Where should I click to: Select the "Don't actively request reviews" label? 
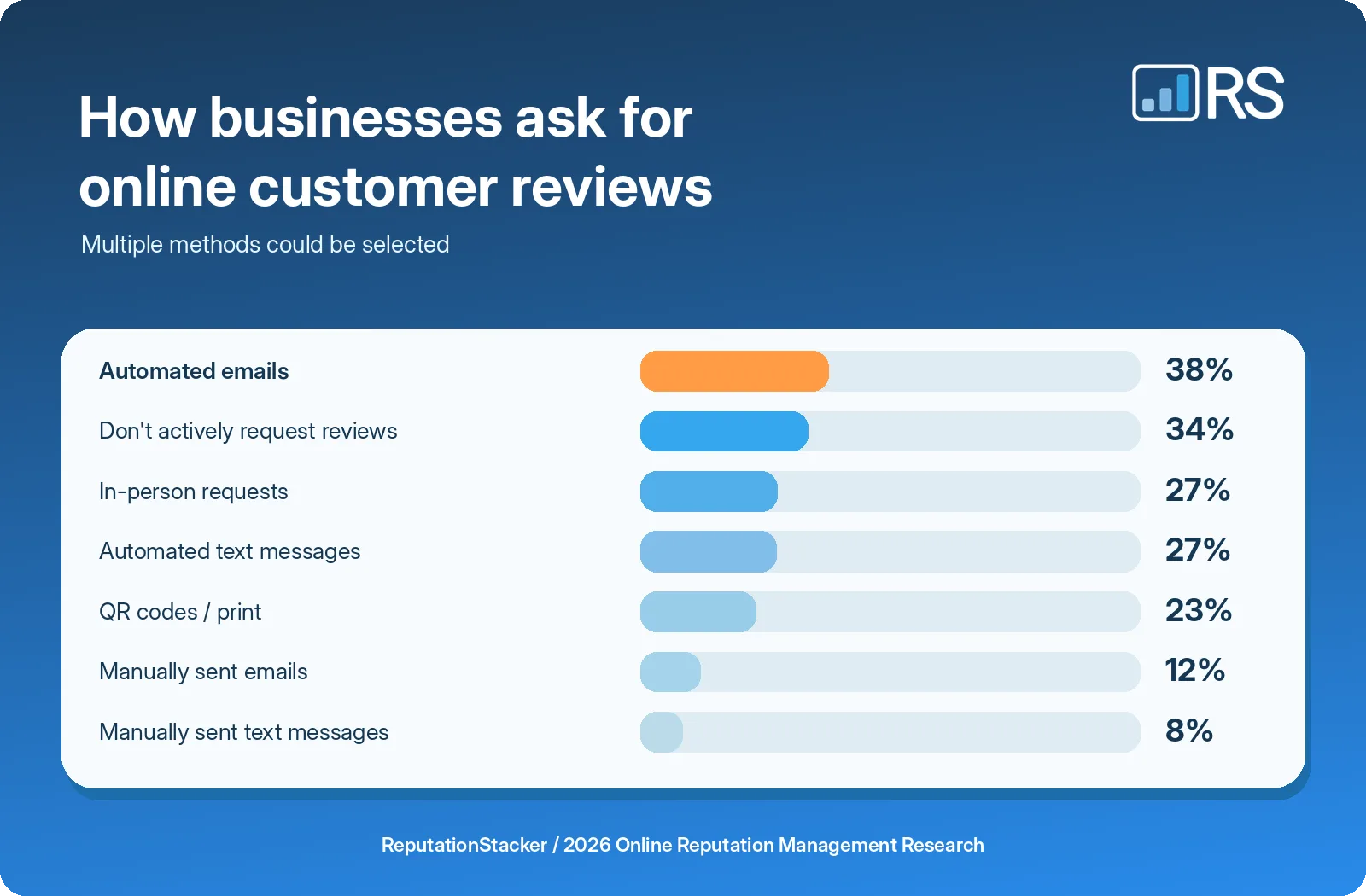(248, 431)
